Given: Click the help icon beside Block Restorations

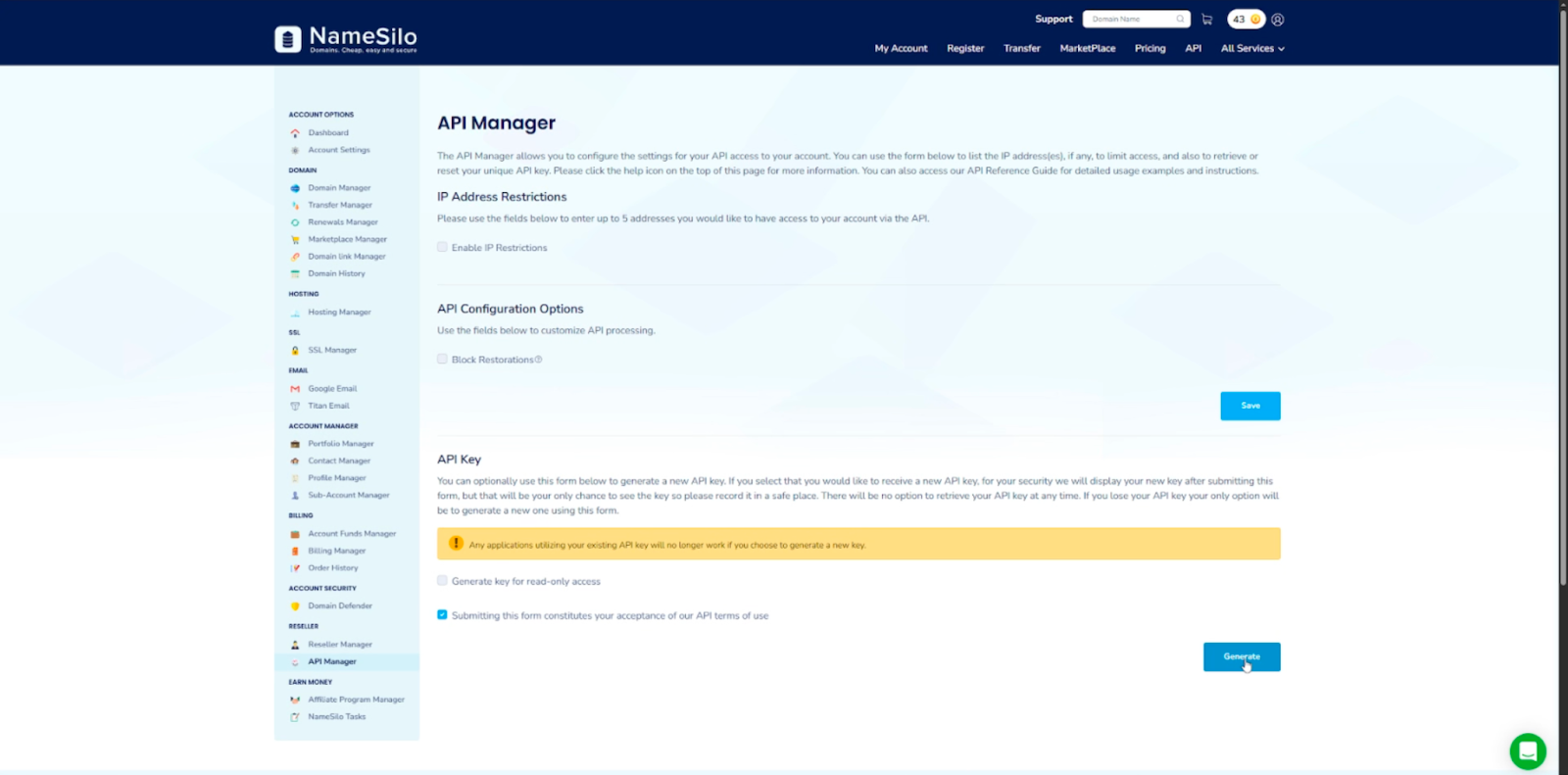Looking at the screenshot, I should click(539, 360).
